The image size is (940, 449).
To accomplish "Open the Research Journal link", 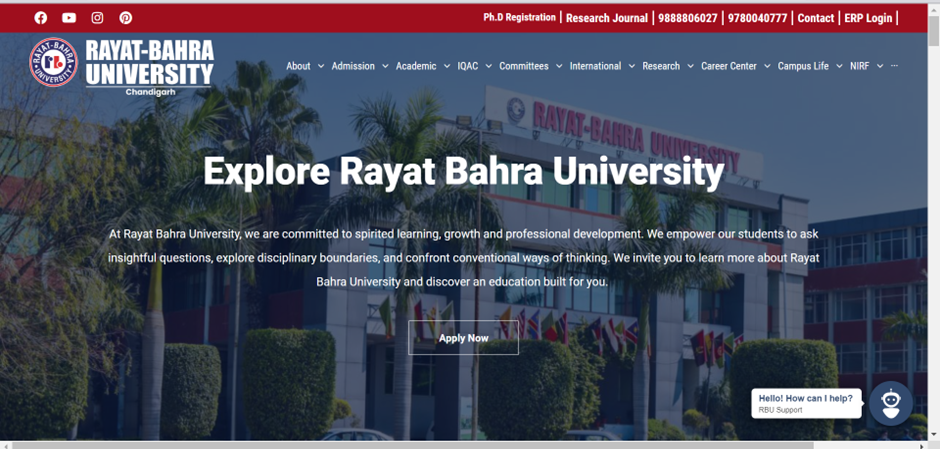I will [x=607, y=18].
